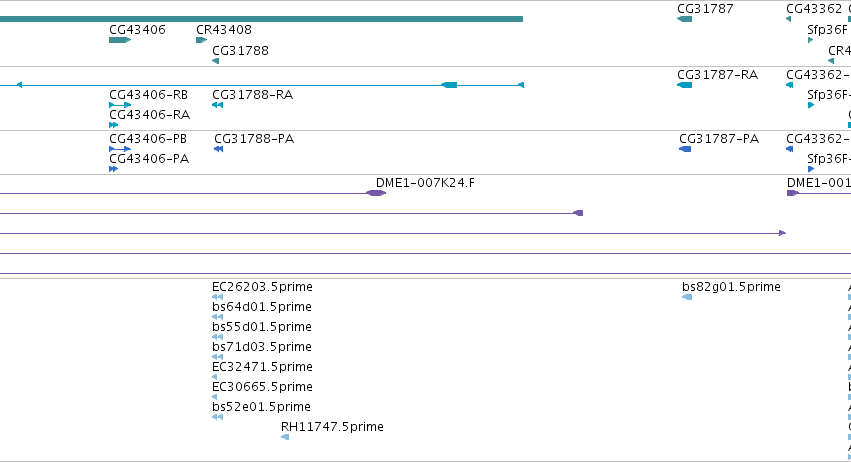Select the CG43406 gene arrow glyph
Screen dimensions: 851x462
tap(120, 40)
